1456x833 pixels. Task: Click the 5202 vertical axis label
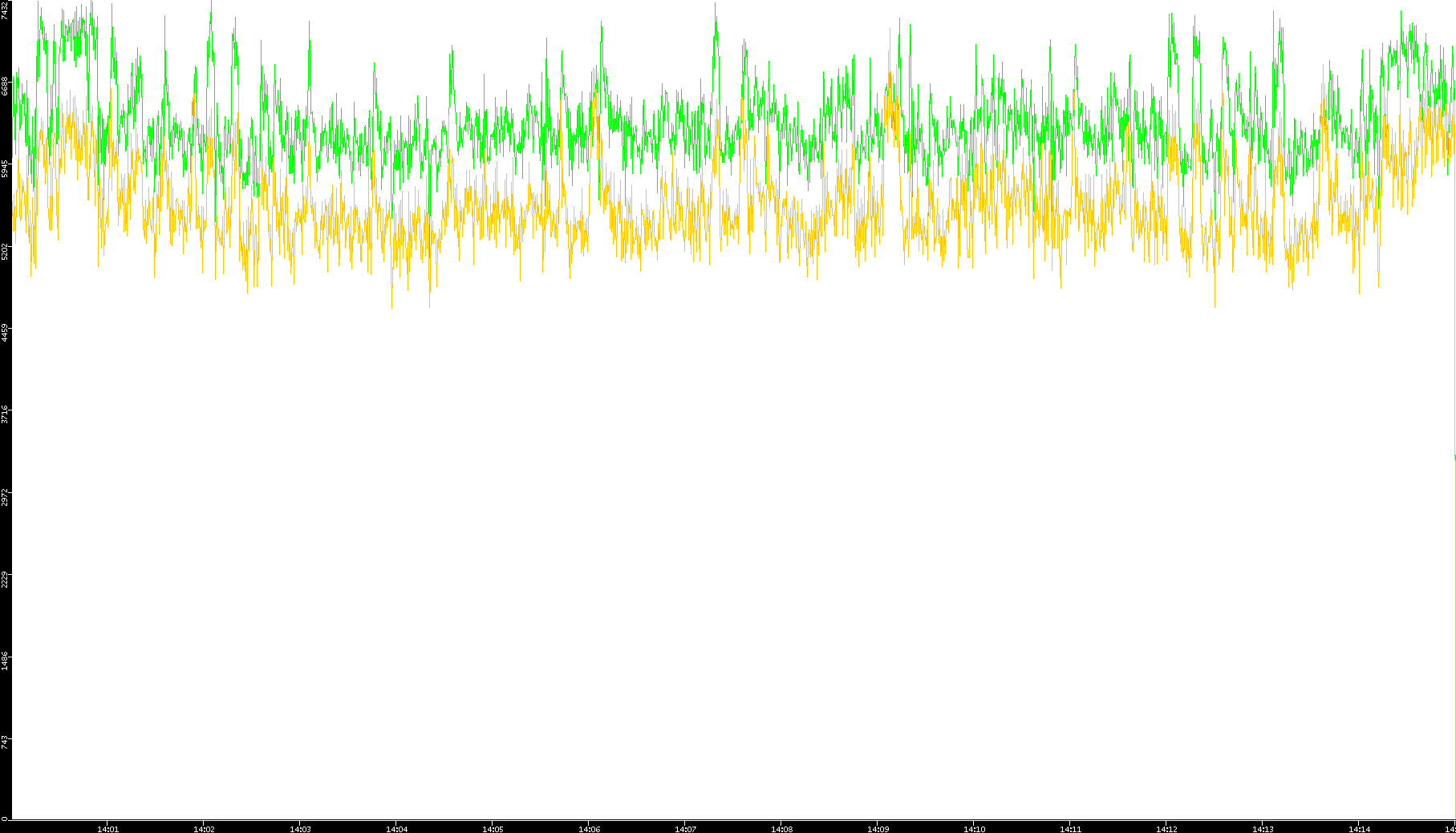(x=6, y=251)
